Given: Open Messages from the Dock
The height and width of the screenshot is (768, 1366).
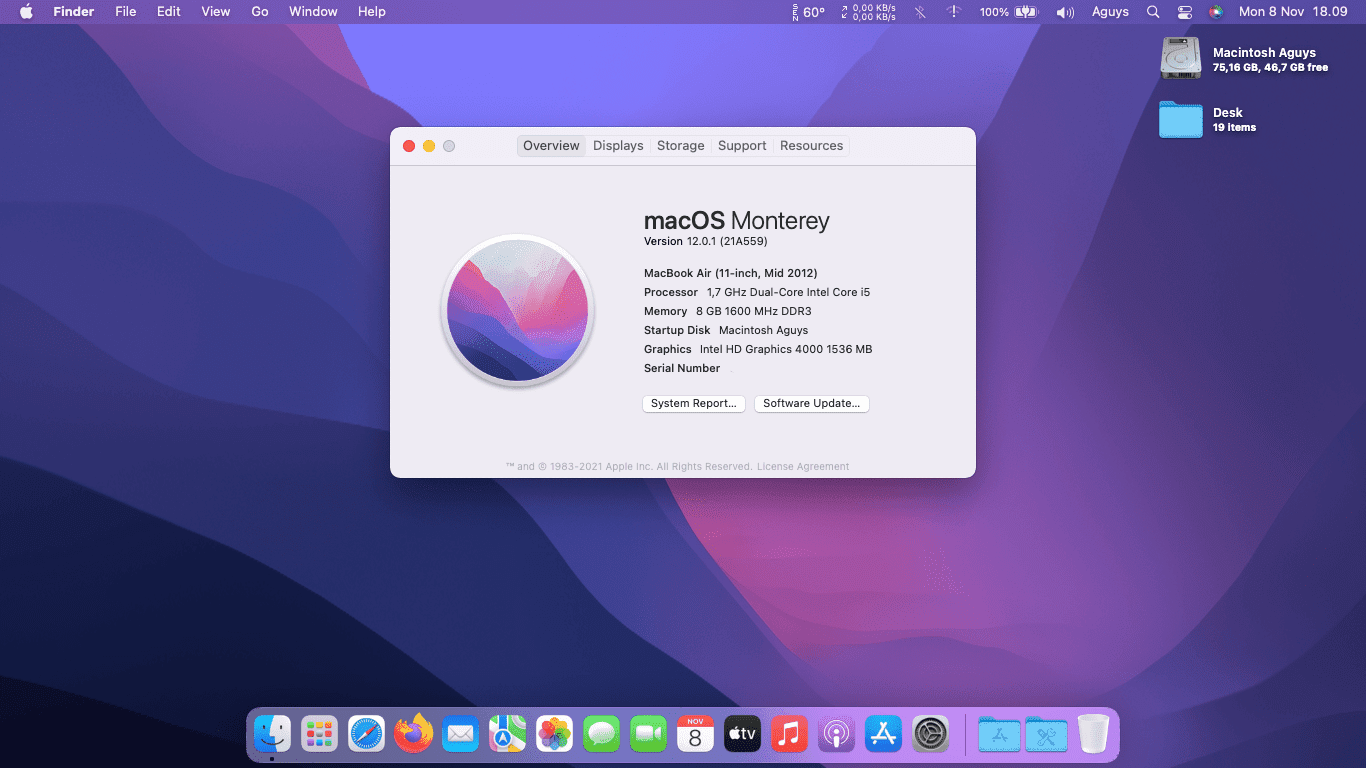Looking at the screenshot, I should click(x=601, y=735).
